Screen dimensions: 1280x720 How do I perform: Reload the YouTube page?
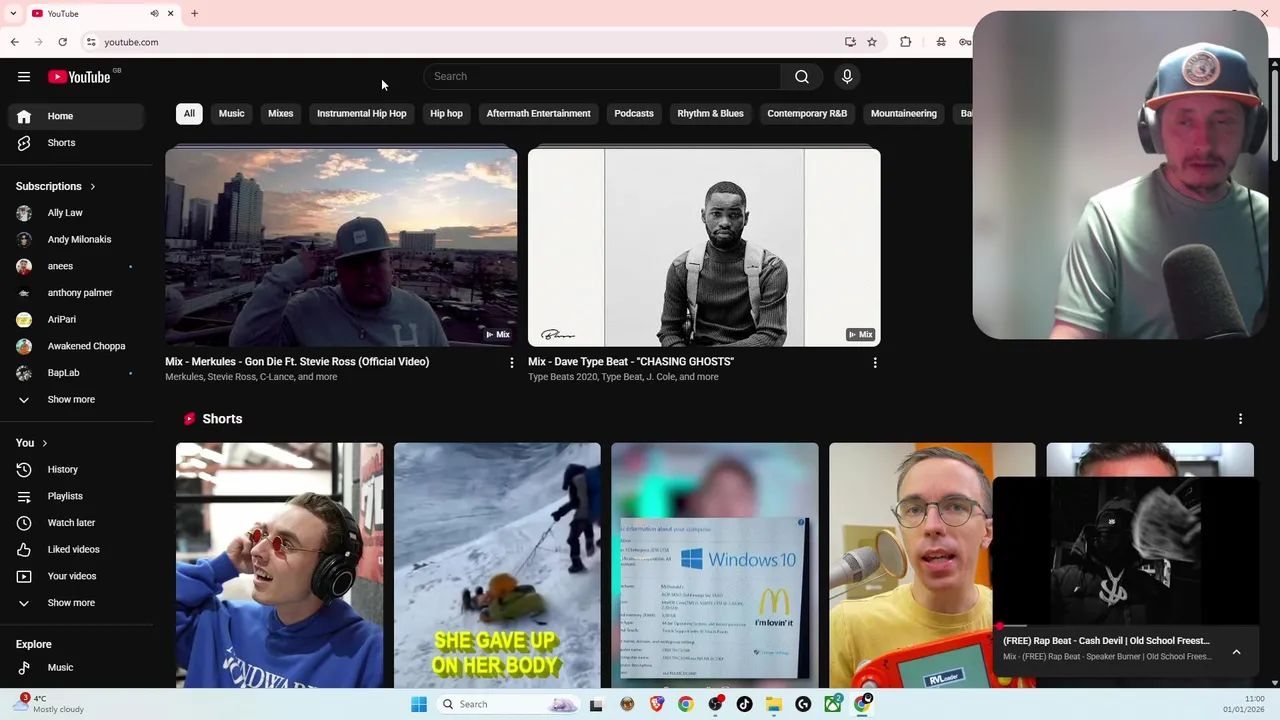[x=62, y=42]
